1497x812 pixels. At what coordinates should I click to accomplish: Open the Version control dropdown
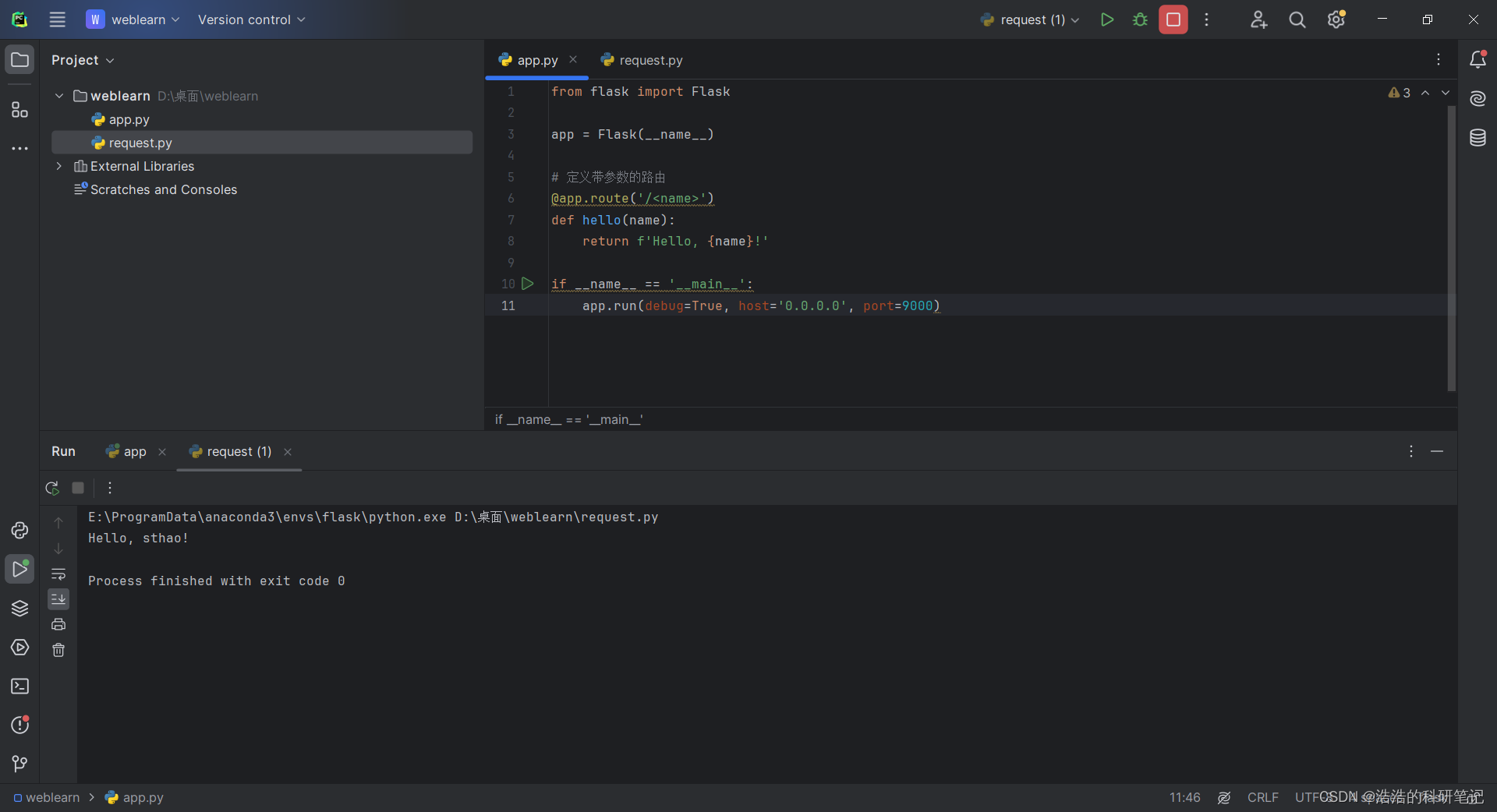251,19
